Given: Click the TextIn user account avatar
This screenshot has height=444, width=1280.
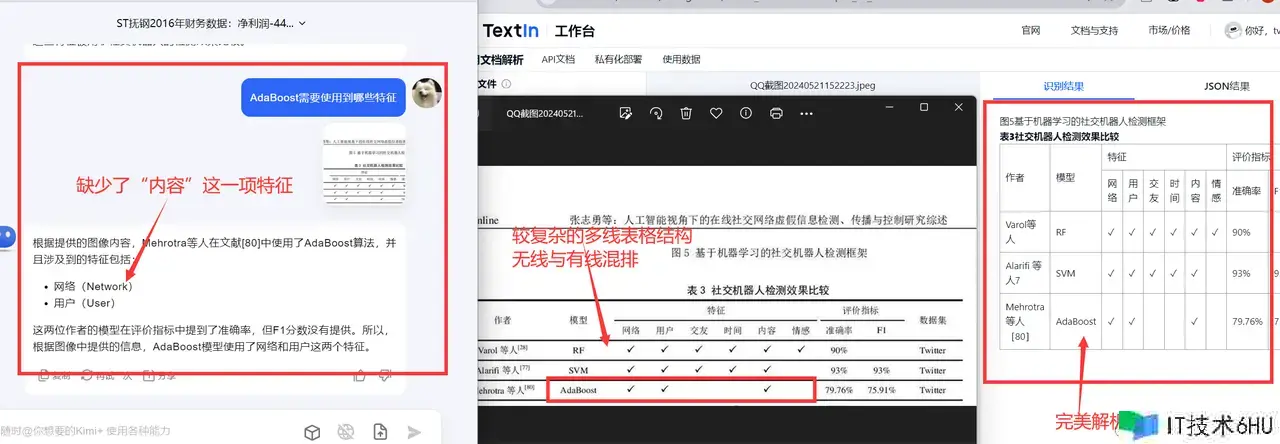Looking at the screenshot, I should pyautogui.click(x=1234, y=31).
